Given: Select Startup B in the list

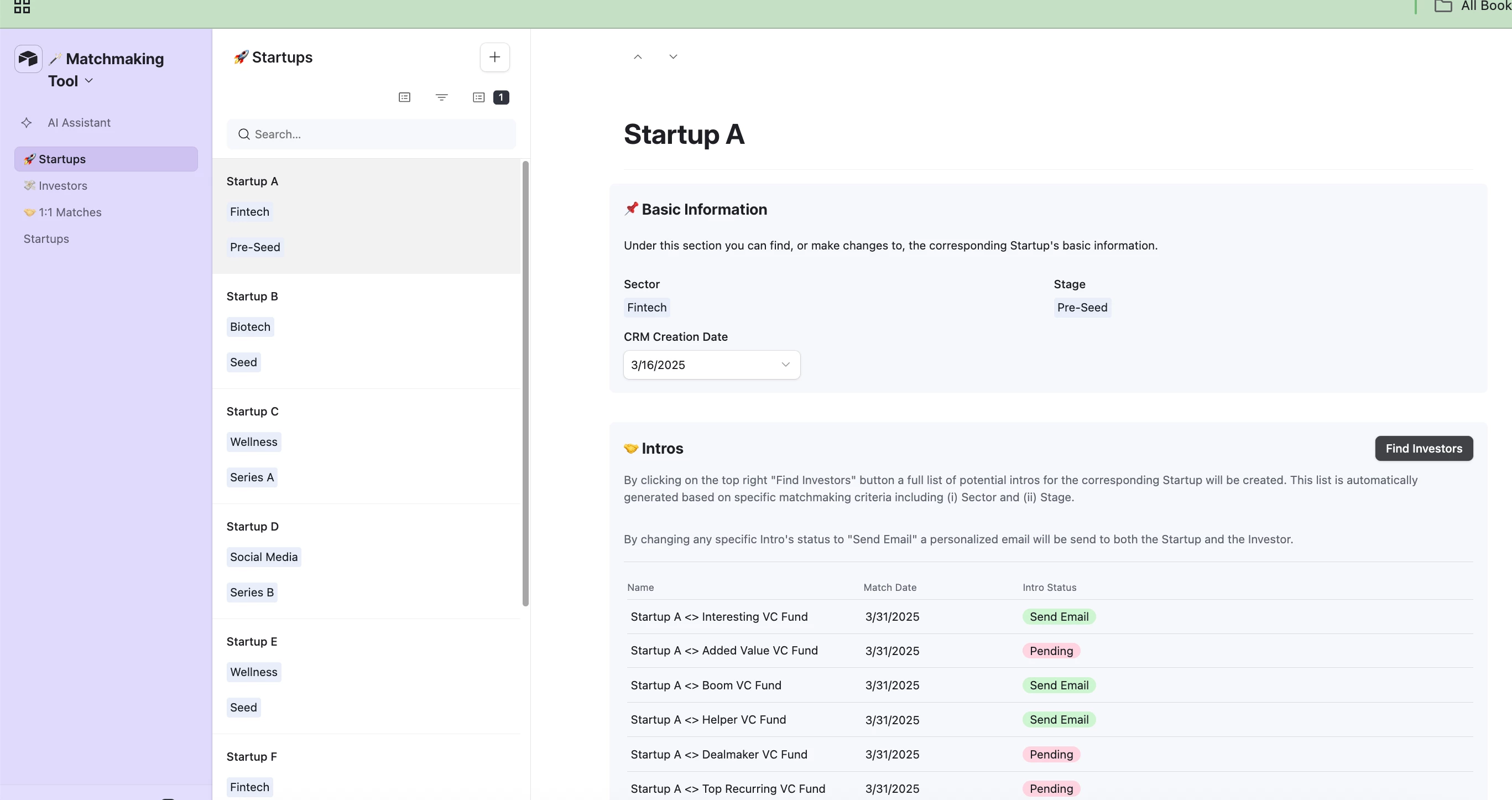Looking at the screenshot, I should (x=366, y=331).
